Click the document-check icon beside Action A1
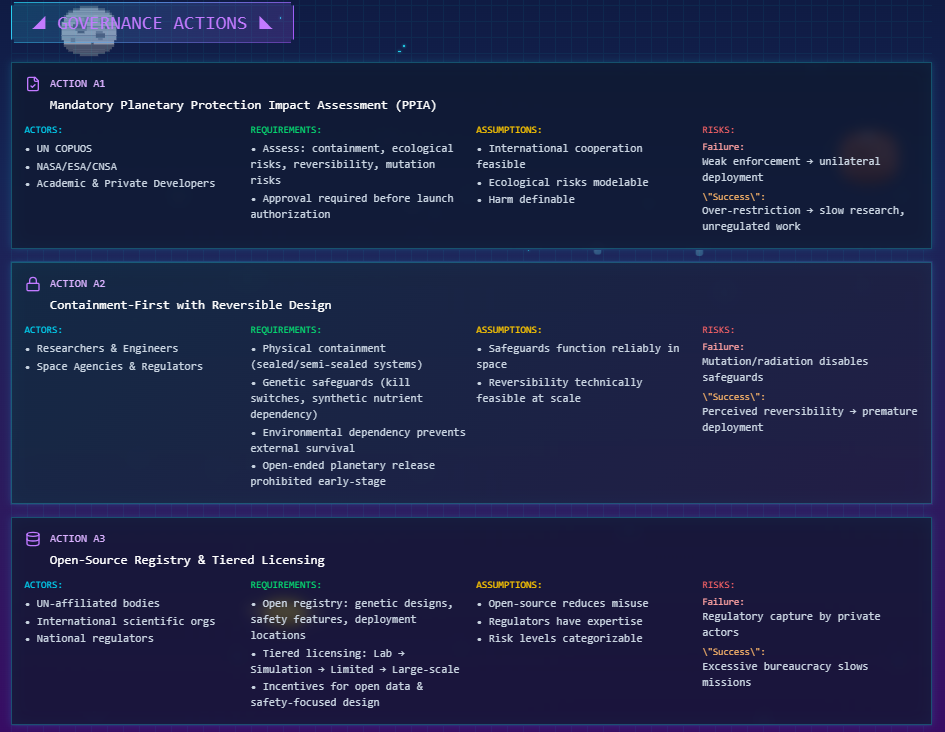This screenshot has width=945, height=732. click(x=33, y=84)
